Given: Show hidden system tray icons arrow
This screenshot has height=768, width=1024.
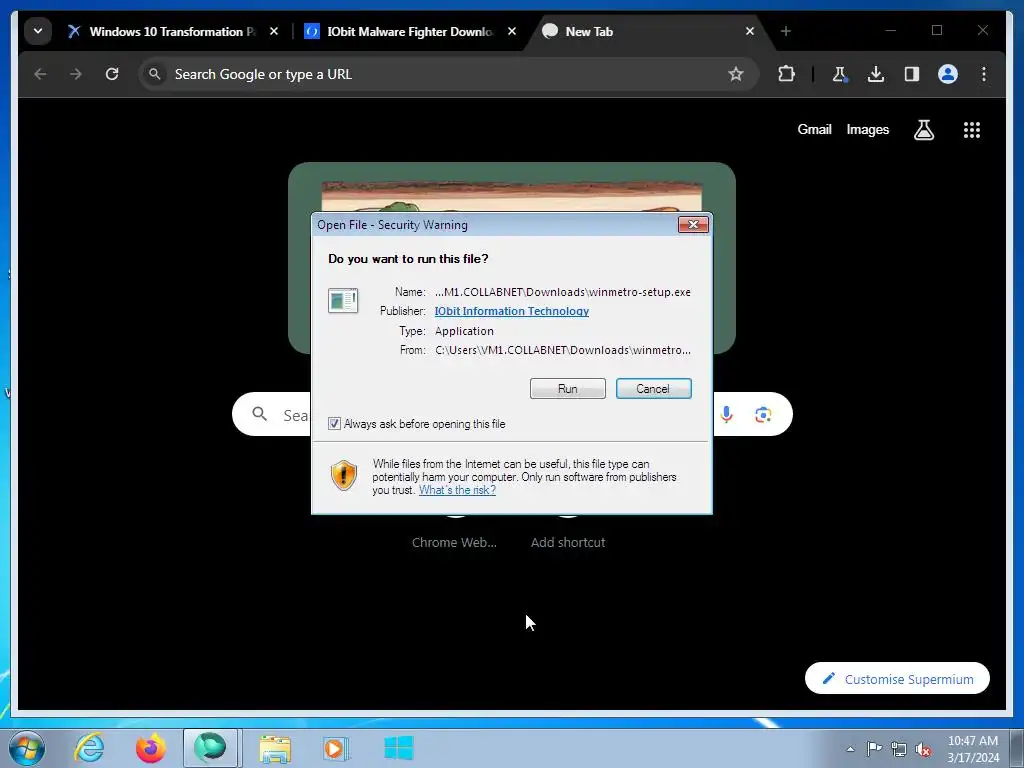Looking at the screenshot, I should pyautogui.click(x=850, y=749).
